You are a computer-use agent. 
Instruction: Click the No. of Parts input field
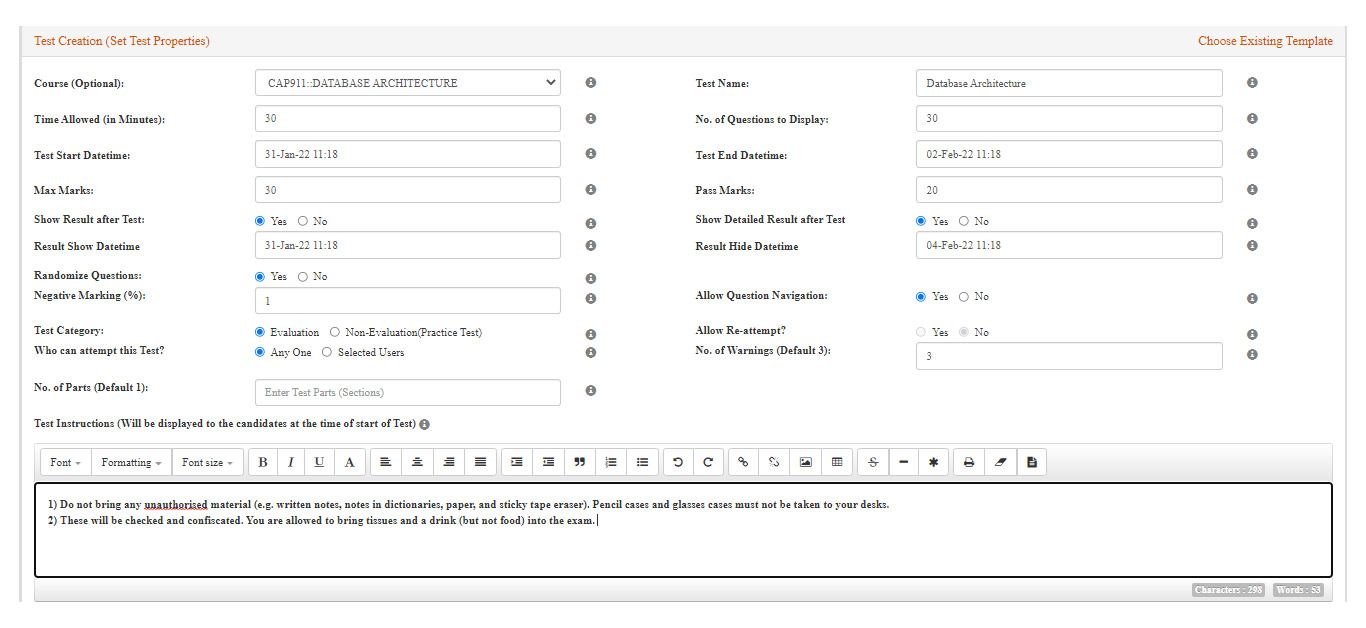pyautogui.click(x=408, y=392)
